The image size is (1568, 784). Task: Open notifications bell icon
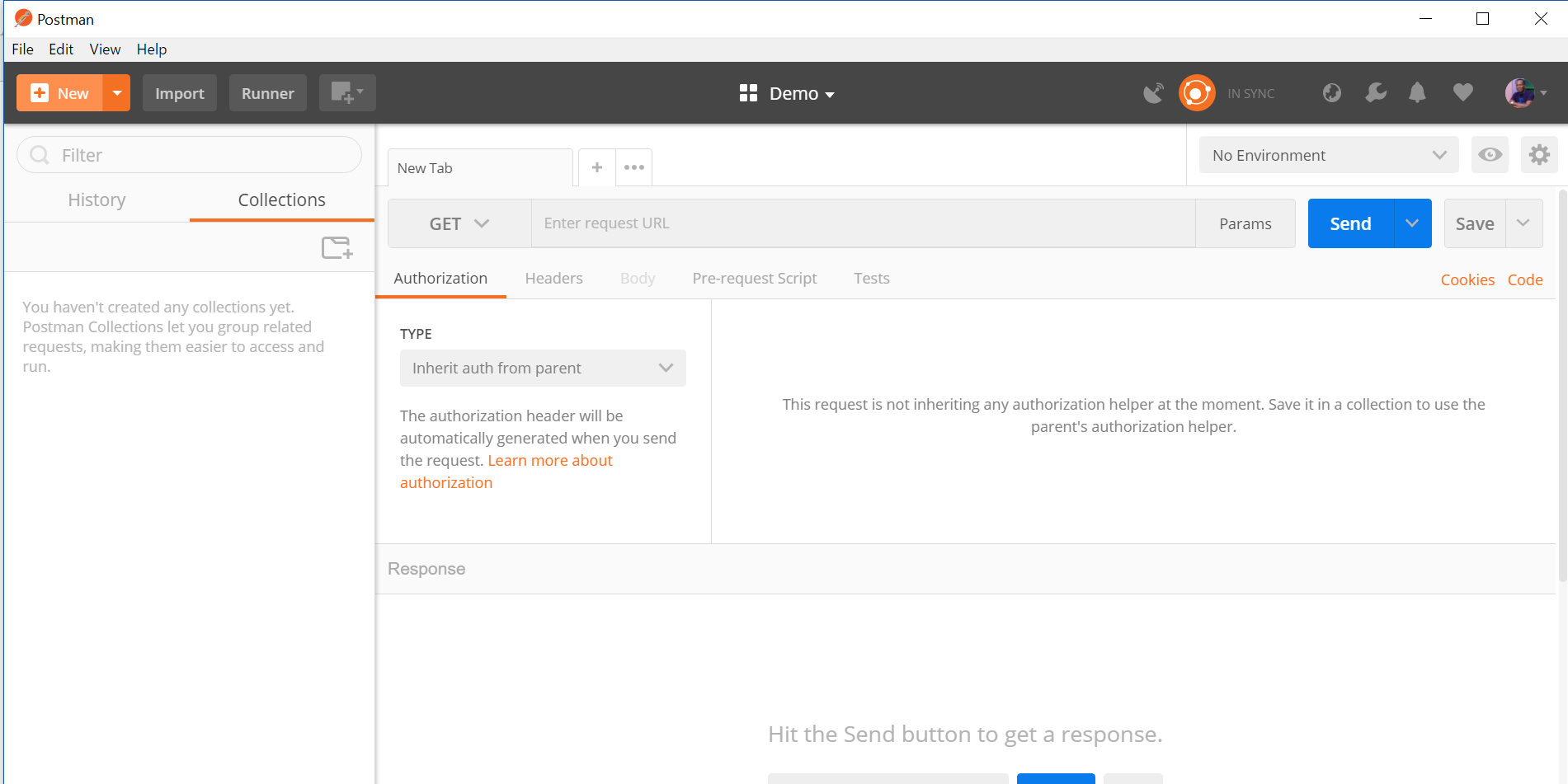click(x=1417, y=93)
